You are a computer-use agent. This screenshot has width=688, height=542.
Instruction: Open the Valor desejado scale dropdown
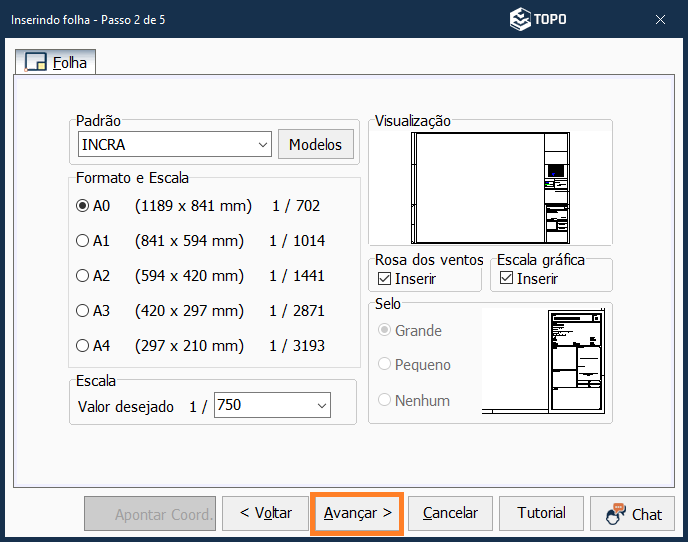321,406
